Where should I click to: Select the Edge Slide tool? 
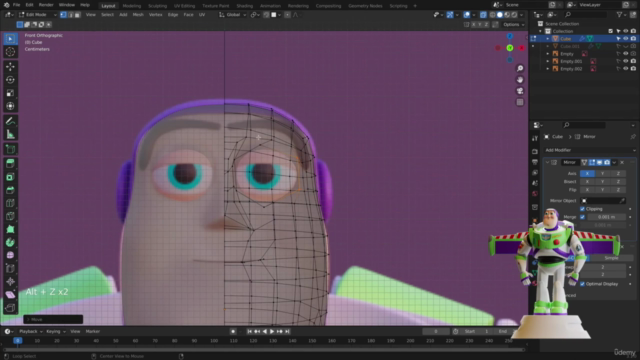pyautogui.click(x=10, y=268)
